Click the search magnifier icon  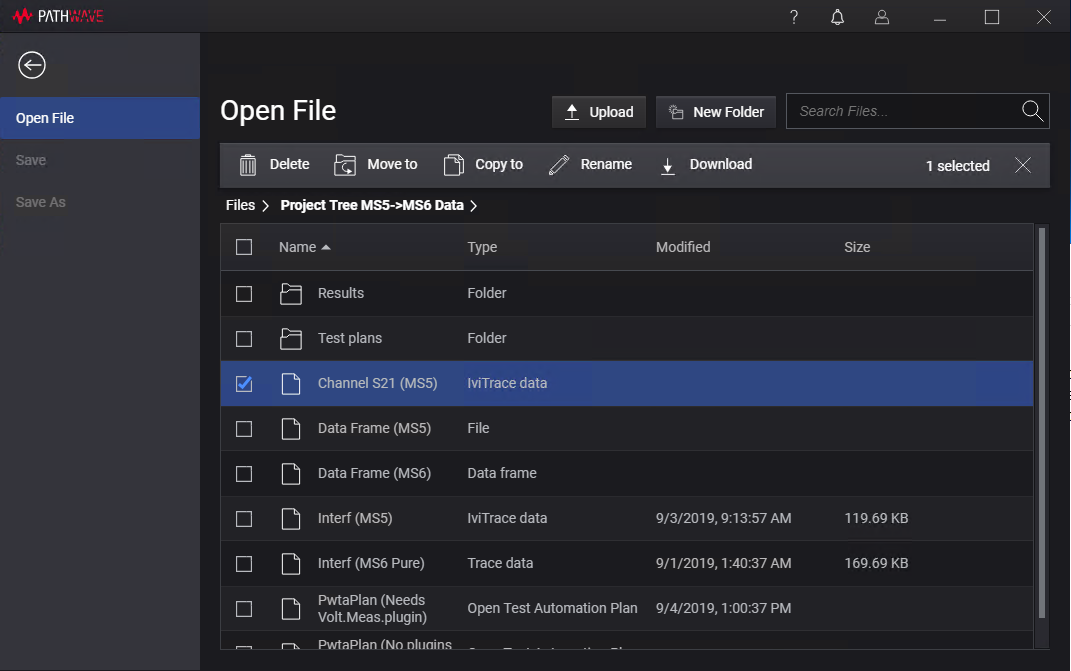tap(1032, 111)
